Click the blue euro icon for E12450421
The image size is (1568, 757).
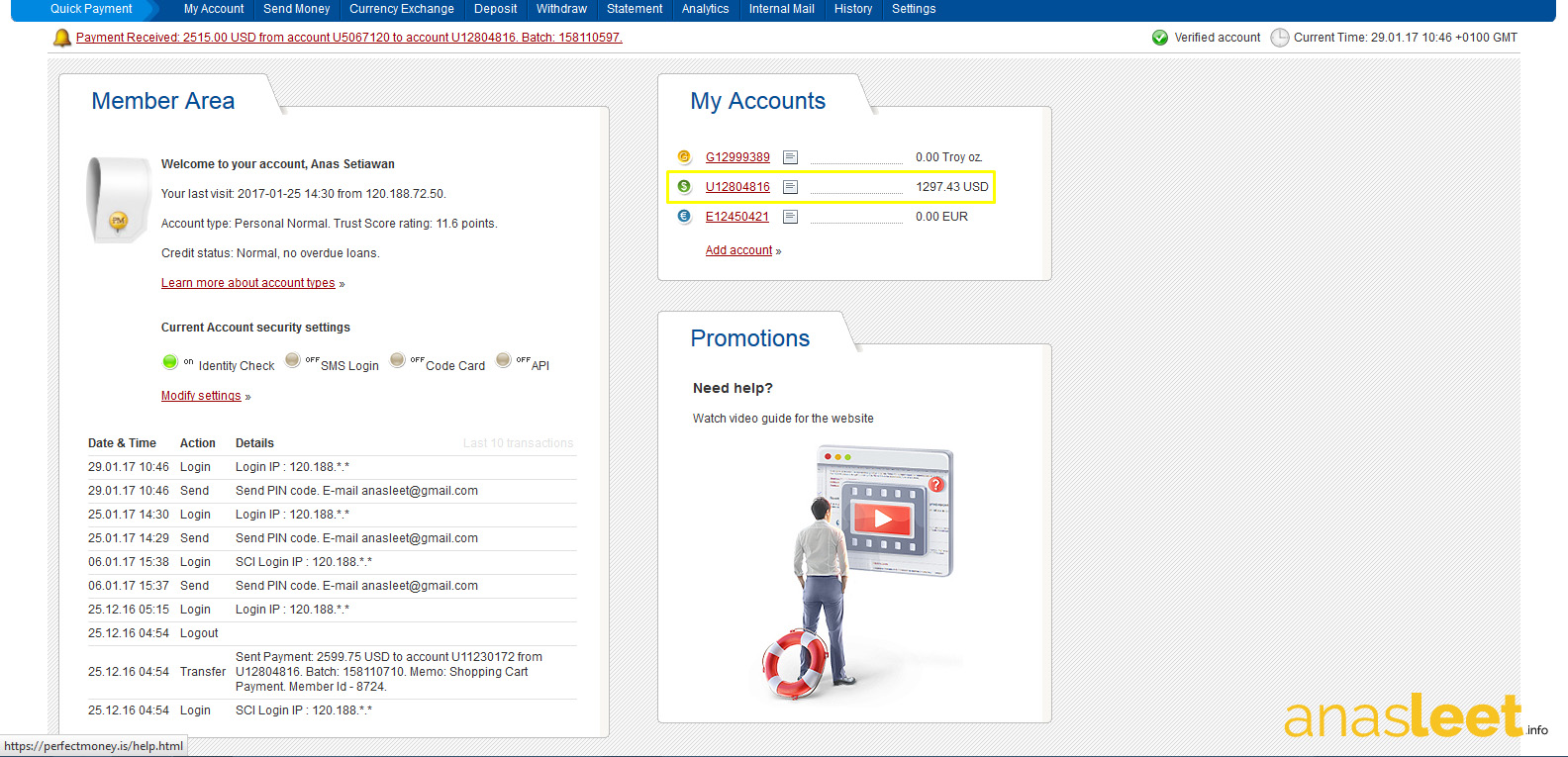click(x=684, y=216)
